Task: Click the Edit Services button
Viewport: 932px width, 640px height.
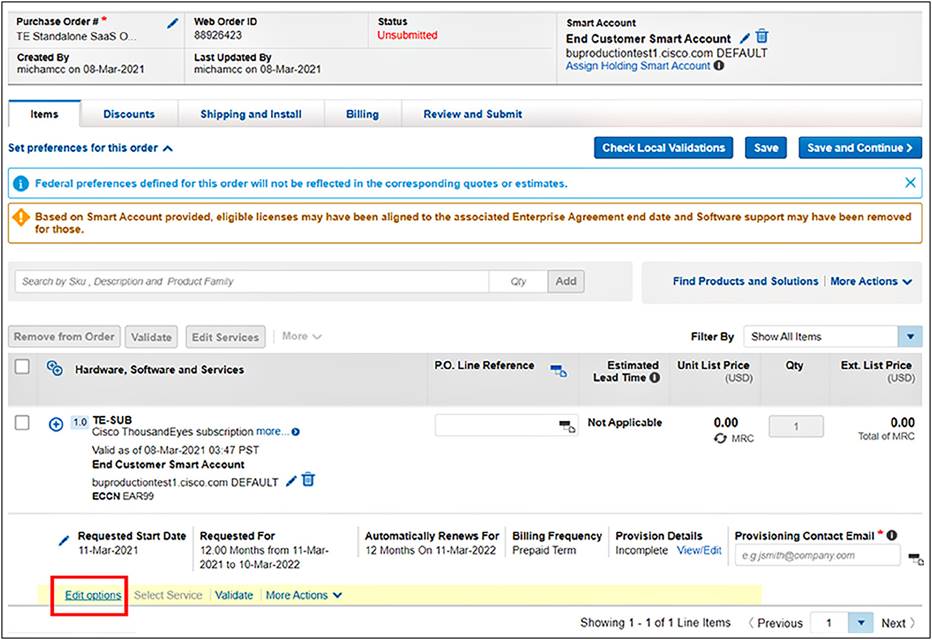Action: tap(226, 337)
